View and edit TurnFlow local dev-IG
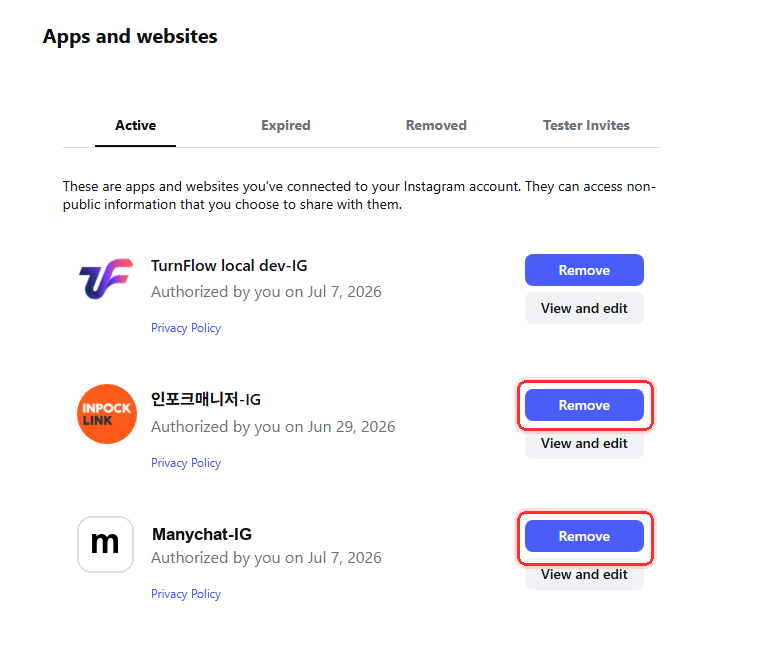Screen dimensions: 769x650 (584, 308)
